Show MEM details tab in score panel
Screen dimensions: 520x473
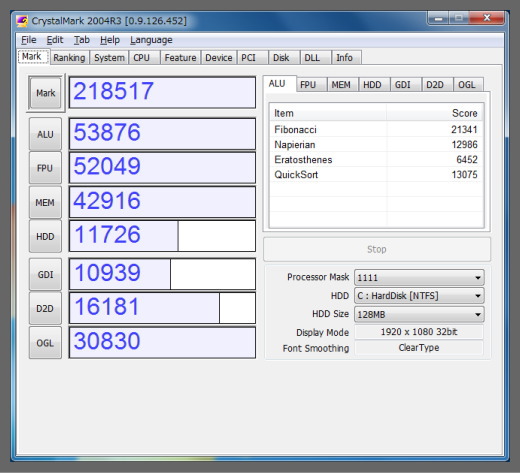click(343, 85)
